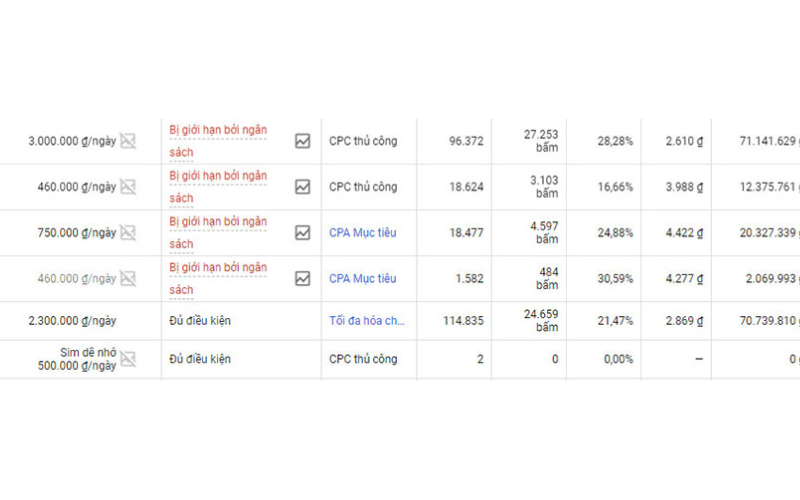Click greyed budget icon in the 1.582 row
Screen dimensions: 800x500
click(128, 279)
